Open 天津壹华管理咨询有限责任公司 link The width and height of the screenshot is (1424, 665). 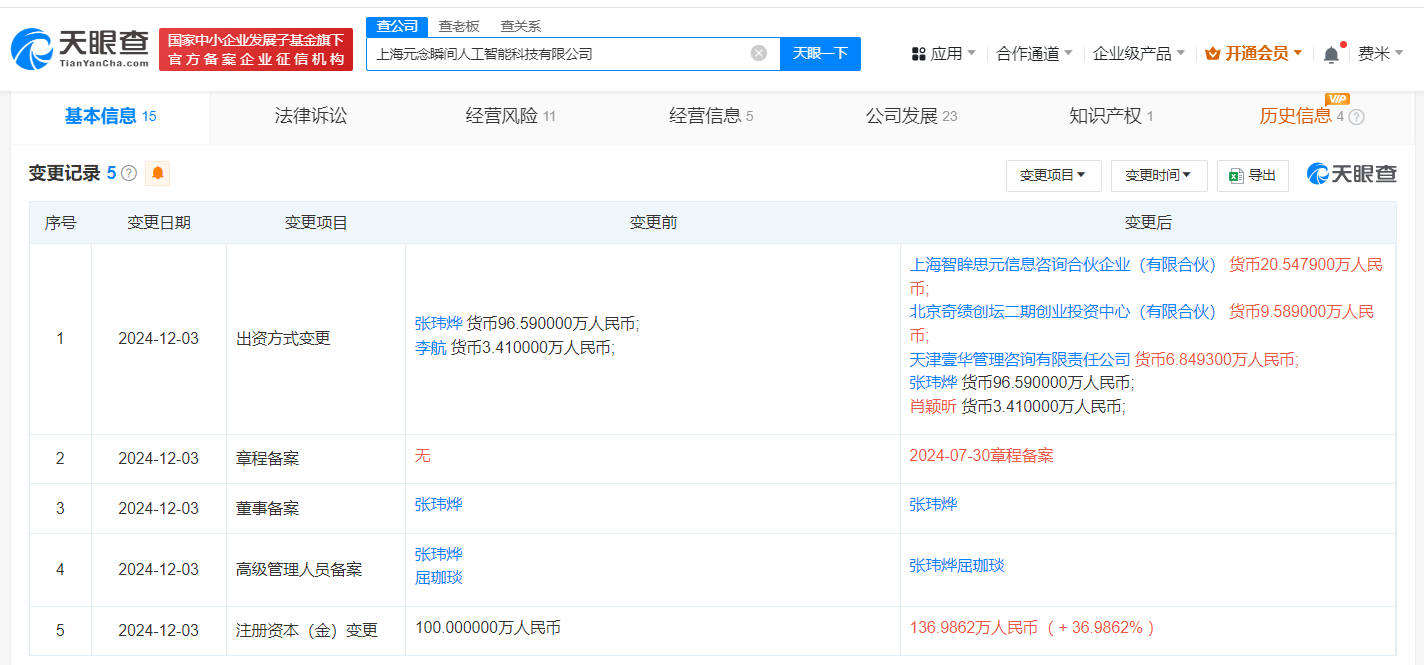point(1020,359)
